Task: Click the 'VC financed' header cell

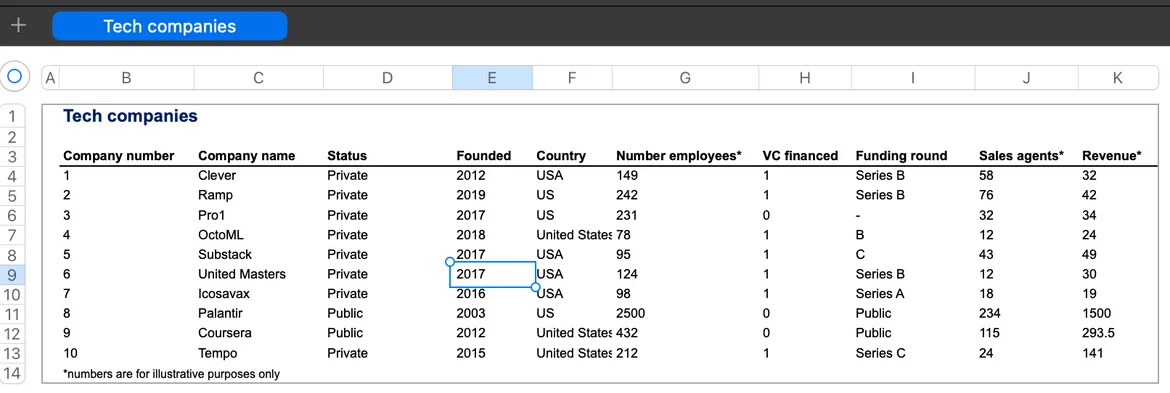Action: pos(800,156)
